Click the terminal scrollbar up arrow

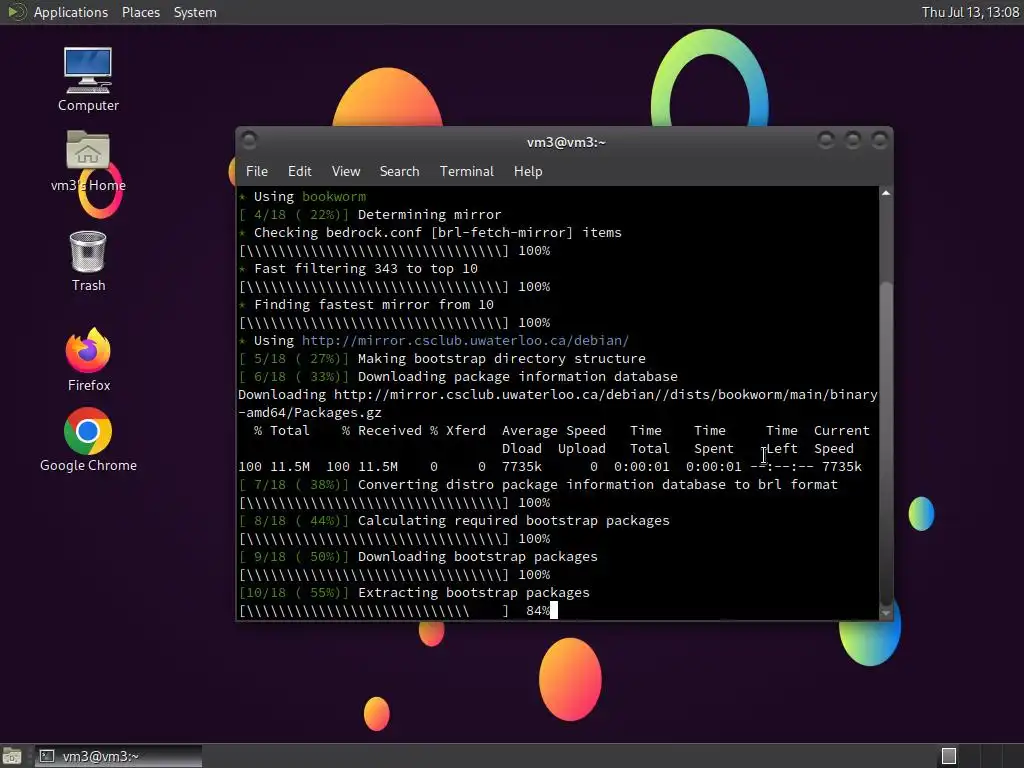tap(886, 193)
